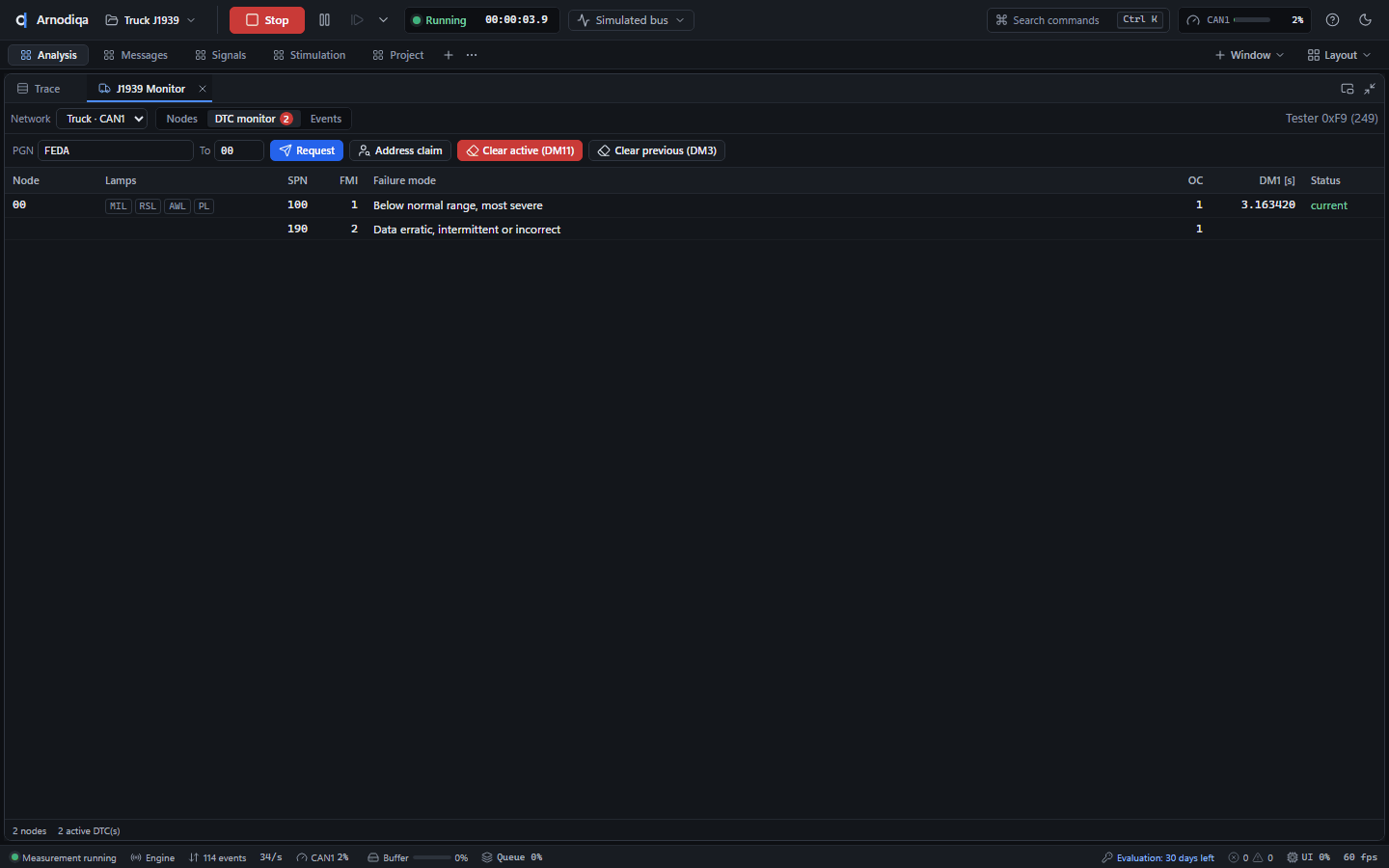
Task: Send the PGN Request
Action: tap(307, 150)
